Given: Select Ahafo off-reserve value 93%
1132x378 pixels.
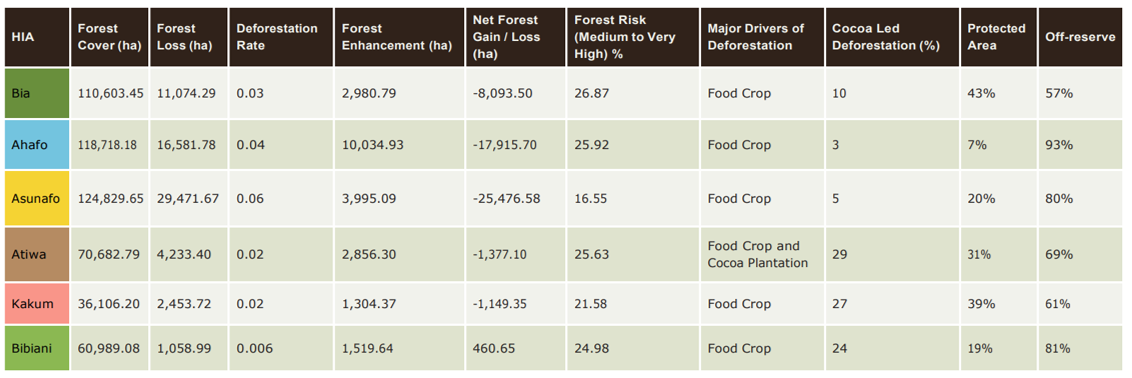Looking at the screenshot, I should 1059,145.
